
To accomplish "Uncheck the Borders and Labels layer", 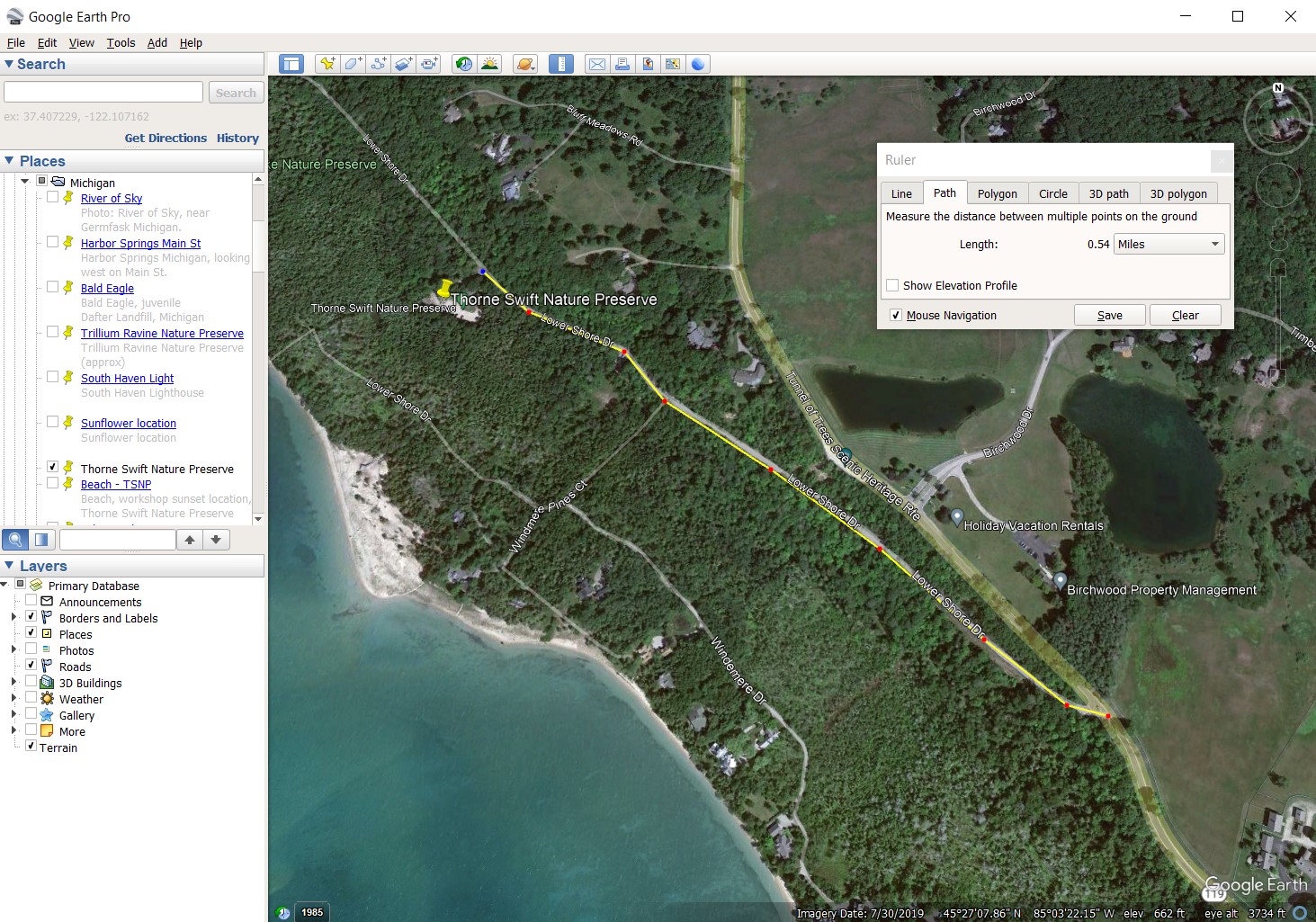I will (x=31, y=617).
